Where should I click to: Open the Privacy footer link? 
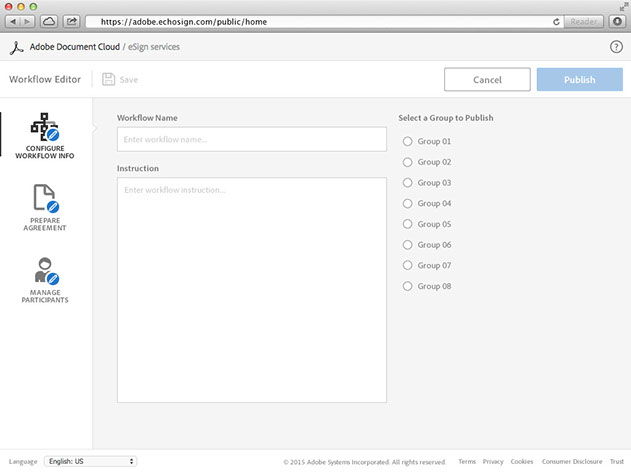493,462
